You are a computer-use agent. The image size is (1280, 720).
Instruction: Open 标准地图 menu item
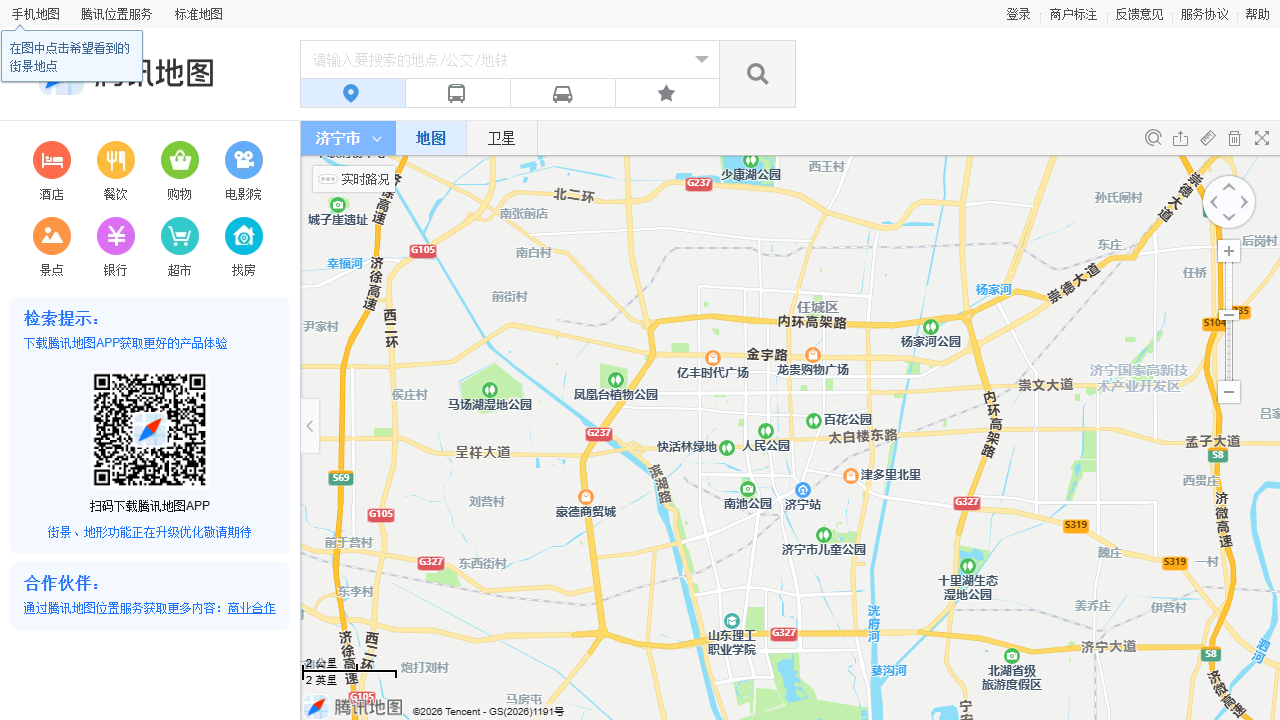coord(199,14)
